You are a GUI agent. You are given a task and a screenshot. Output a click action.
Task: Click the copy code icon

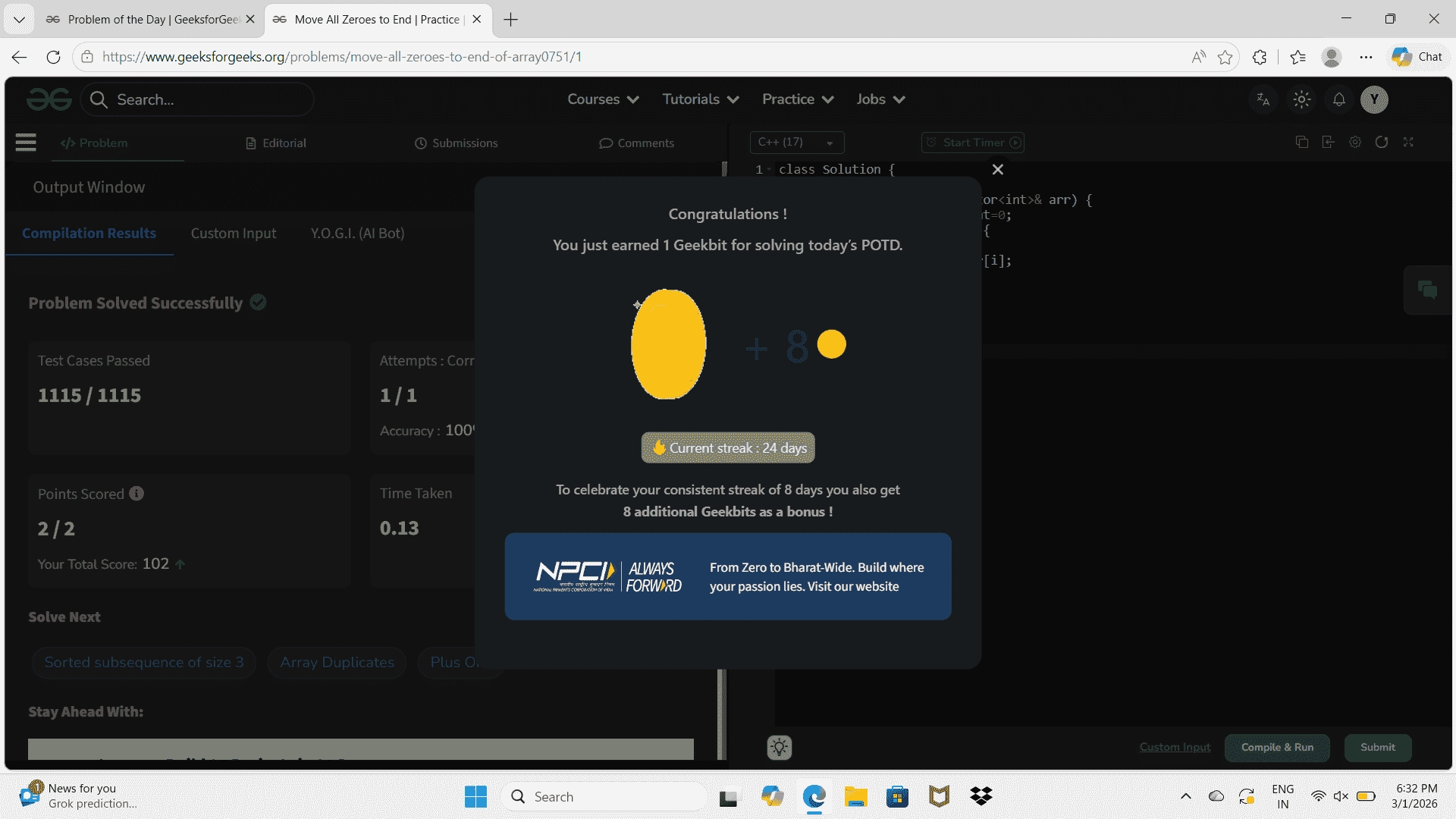1302,142
